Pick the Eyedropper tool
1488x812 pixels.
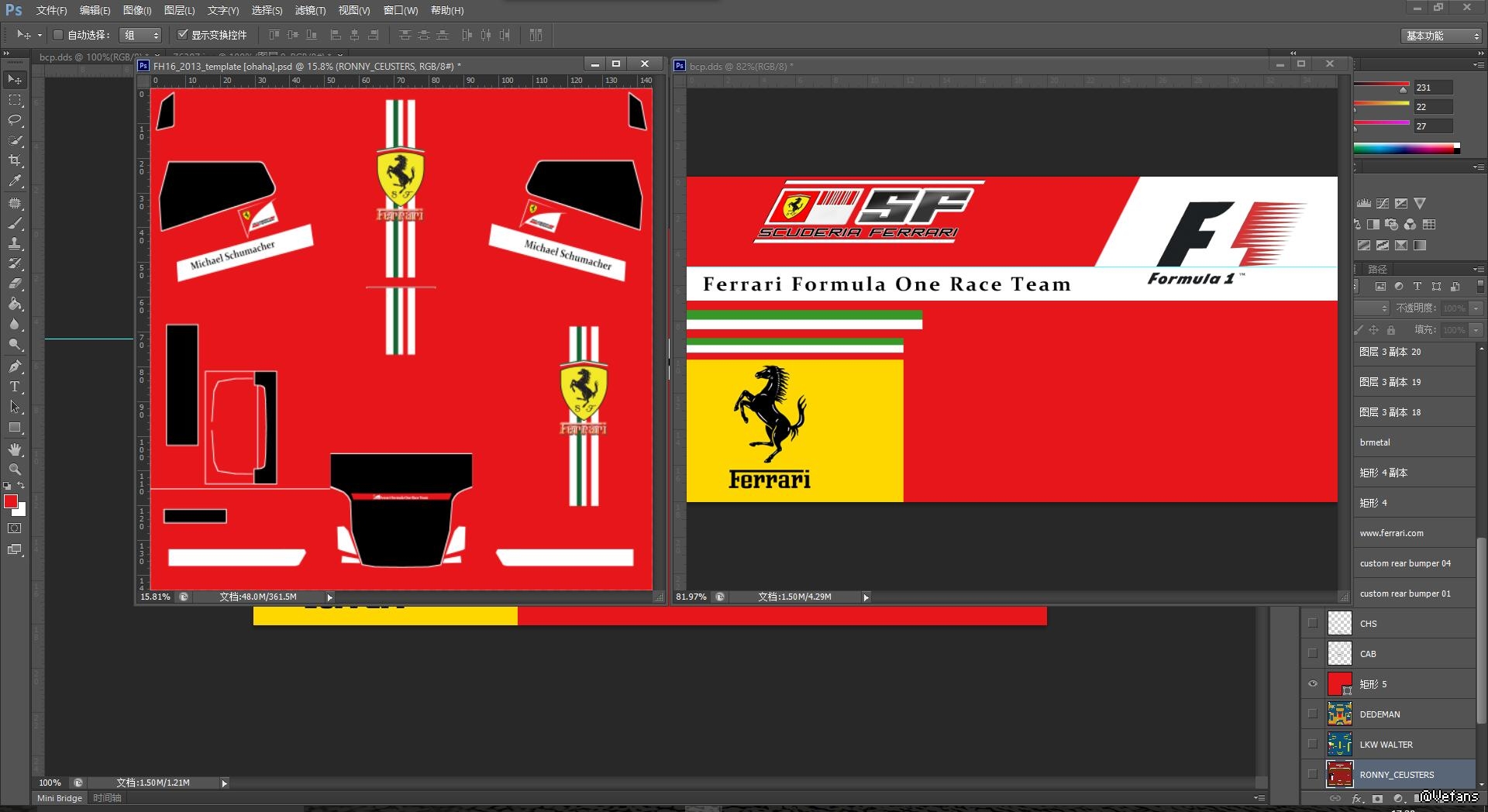click(x=15, y=181)
